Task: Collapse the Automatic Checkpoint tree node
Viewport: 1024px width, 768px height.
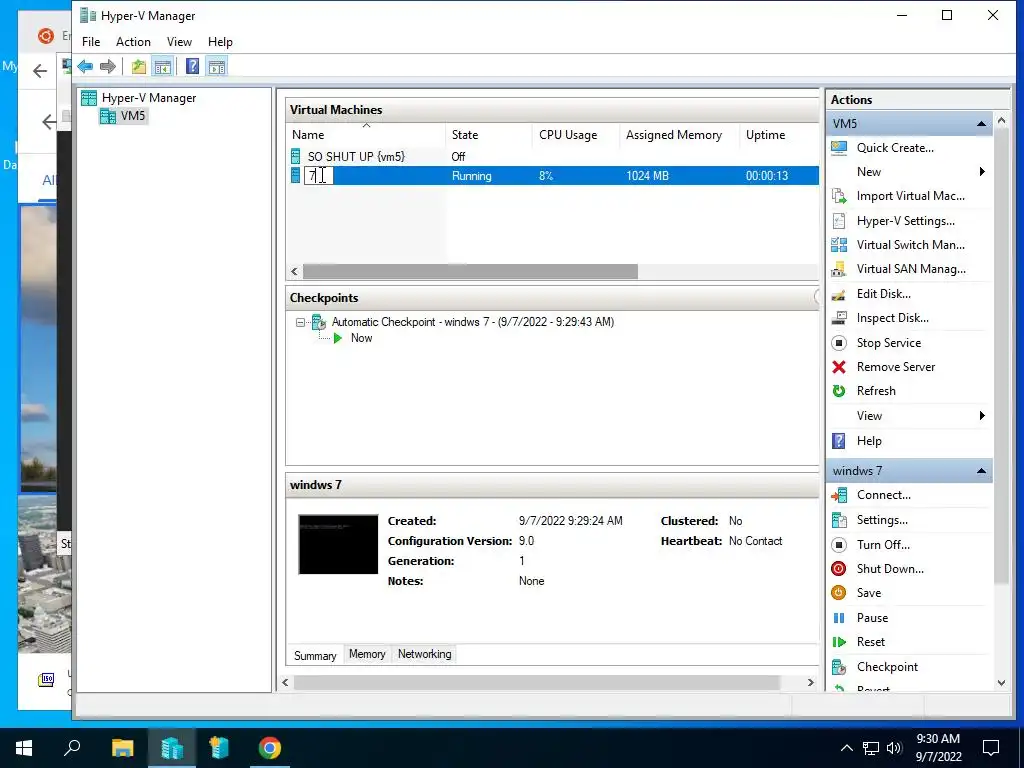Action: coord(300,322)
